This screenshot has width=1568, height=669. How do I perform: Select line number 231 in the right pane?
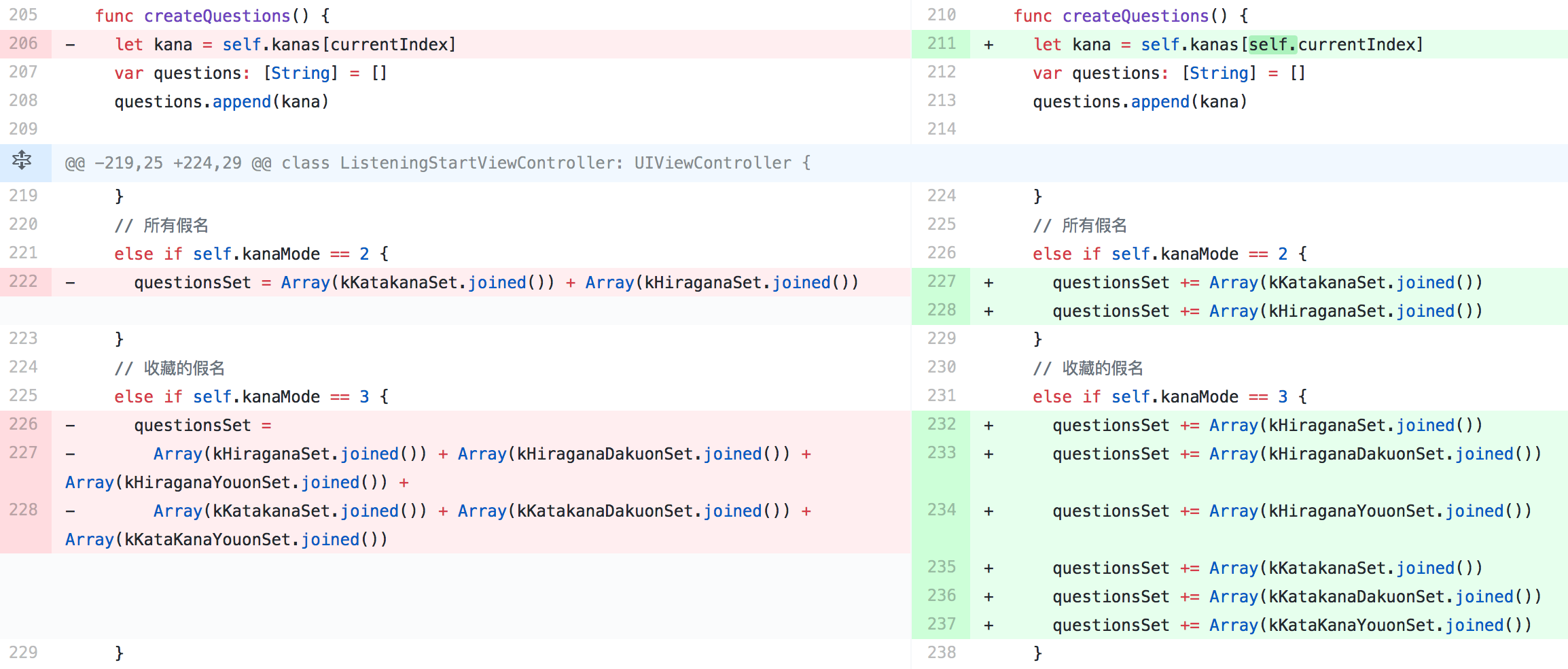(941, 396)
